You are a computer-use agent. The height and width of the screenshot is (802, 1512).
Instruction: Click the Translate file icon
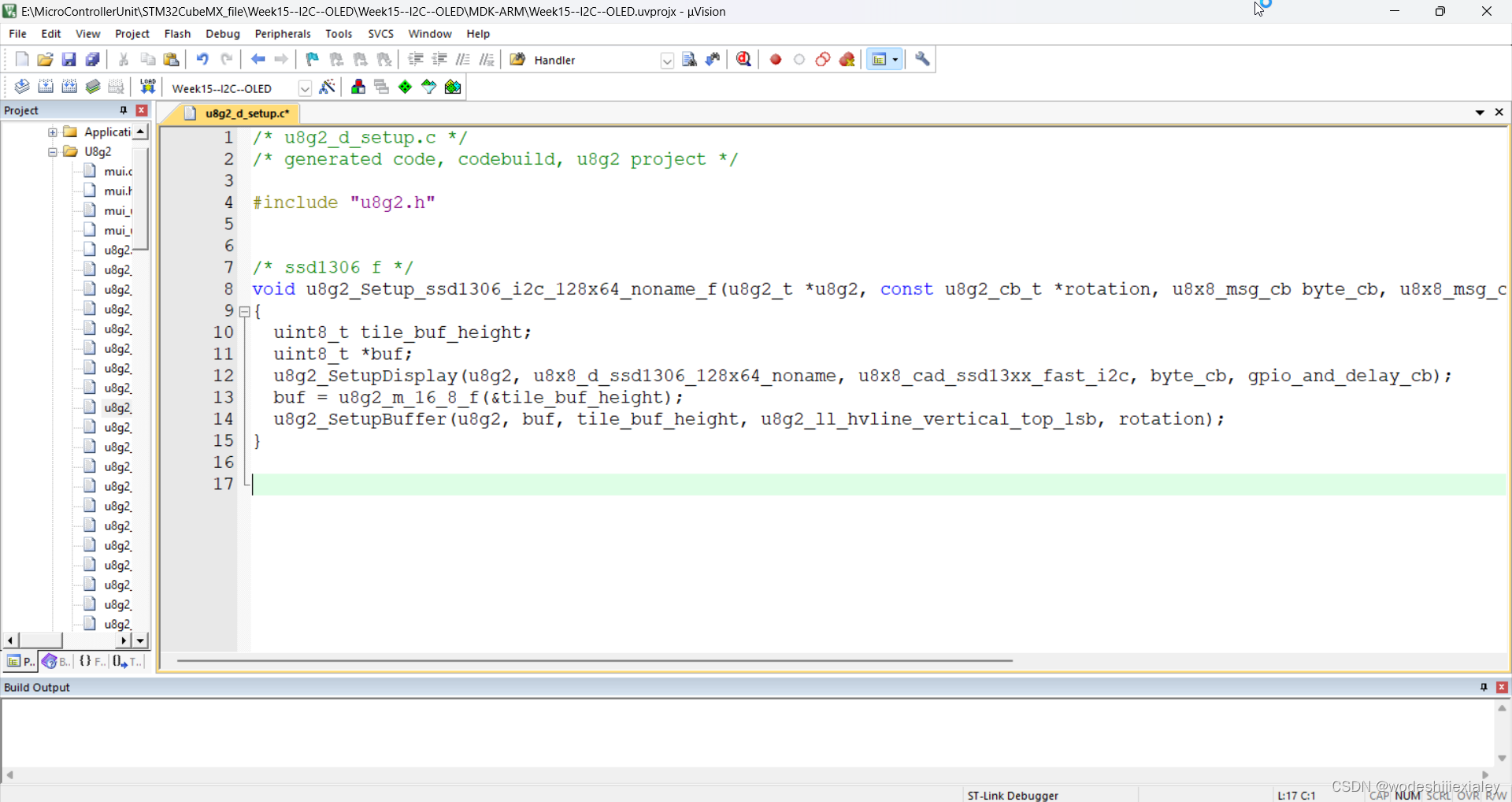coord(22,87)
